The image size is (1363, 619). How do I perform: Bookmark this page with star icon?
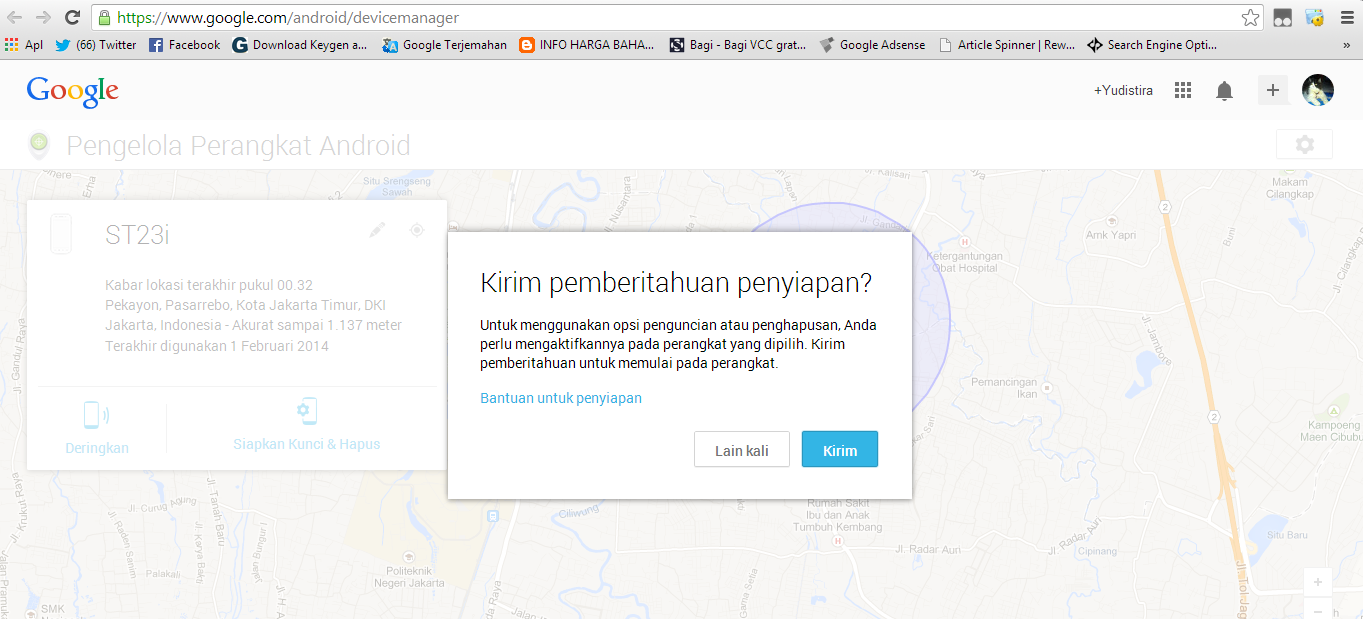click(x=1250, y=17)
